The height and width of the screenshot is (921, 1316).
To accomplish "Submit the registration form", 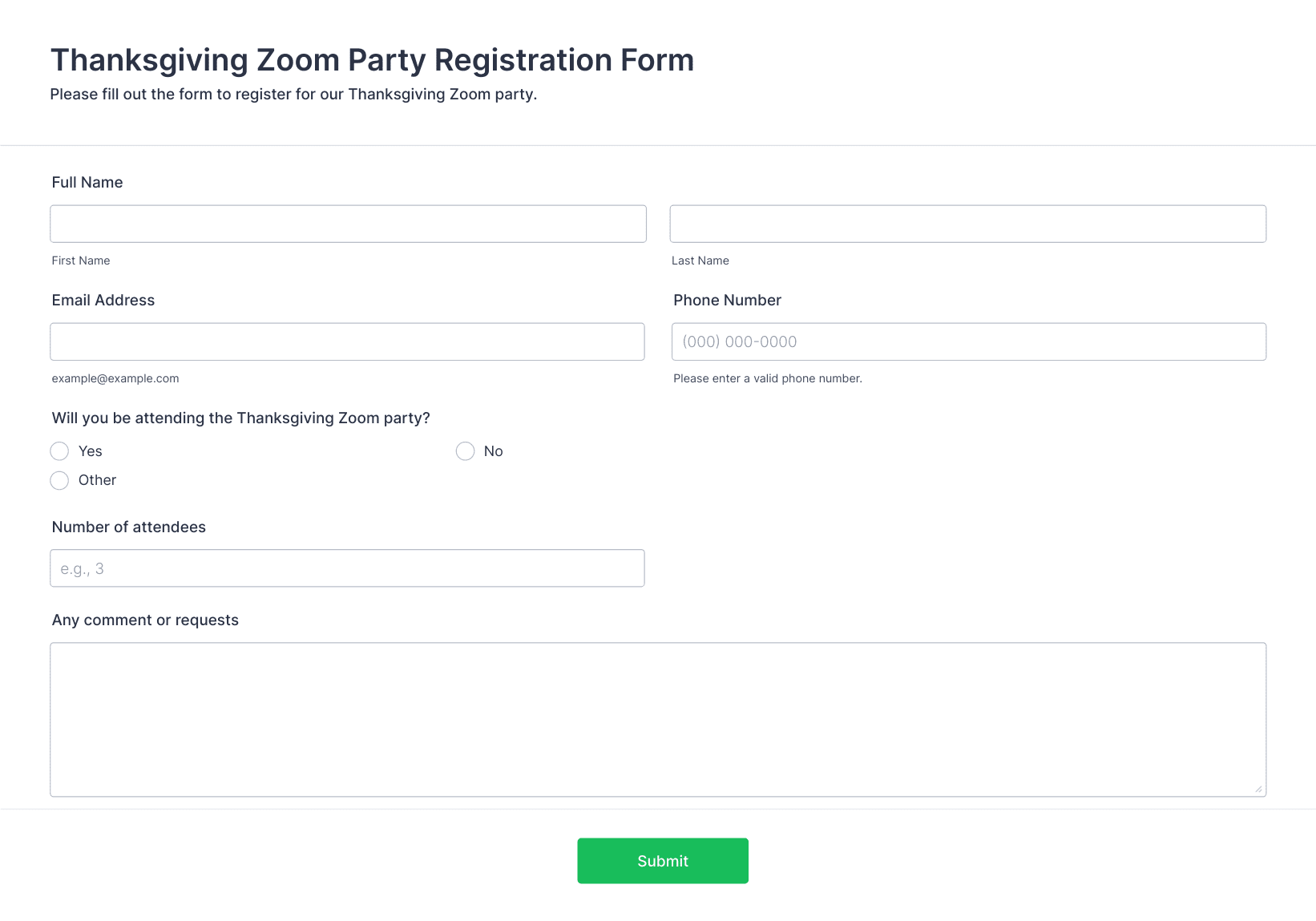I will click(663, 861).
